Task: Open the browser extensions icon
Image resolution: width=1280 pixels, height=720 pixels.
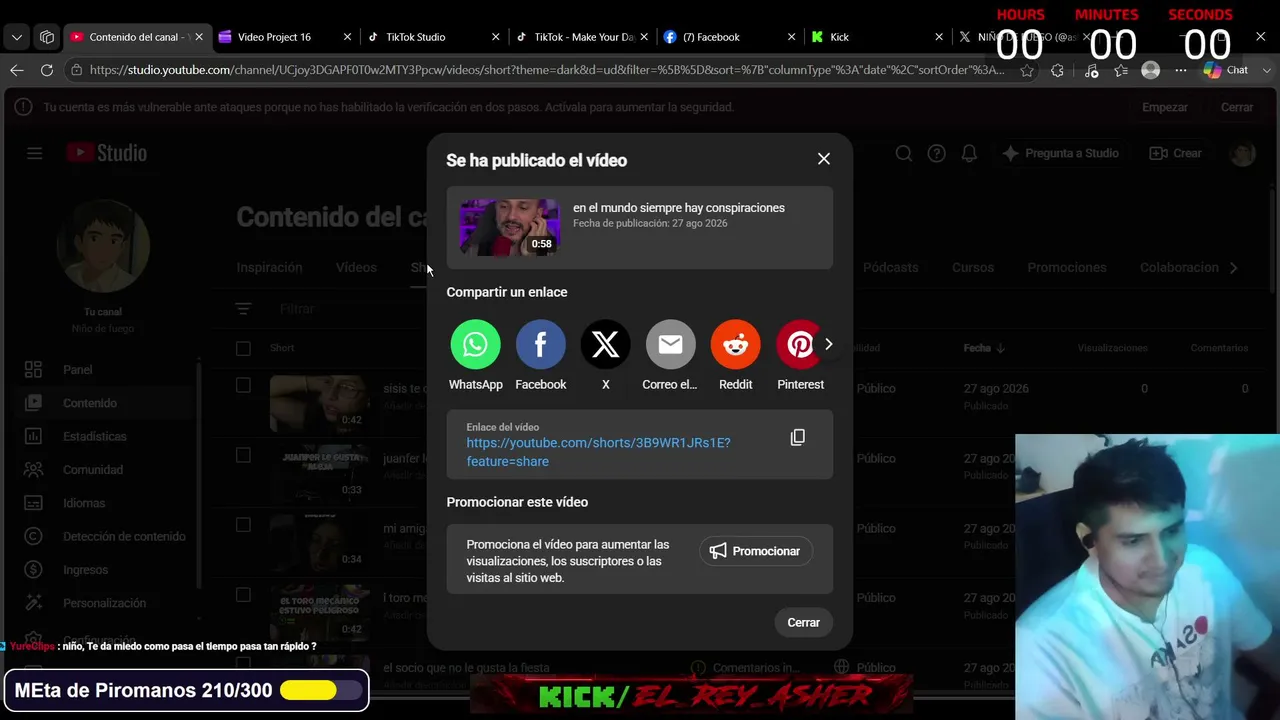Action: point(1058,70)
